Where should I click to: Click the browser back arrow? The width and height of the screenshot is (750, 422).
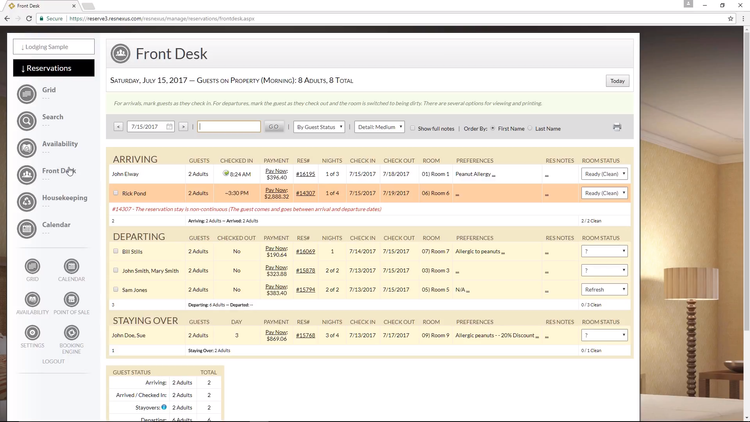coord(7,18)
